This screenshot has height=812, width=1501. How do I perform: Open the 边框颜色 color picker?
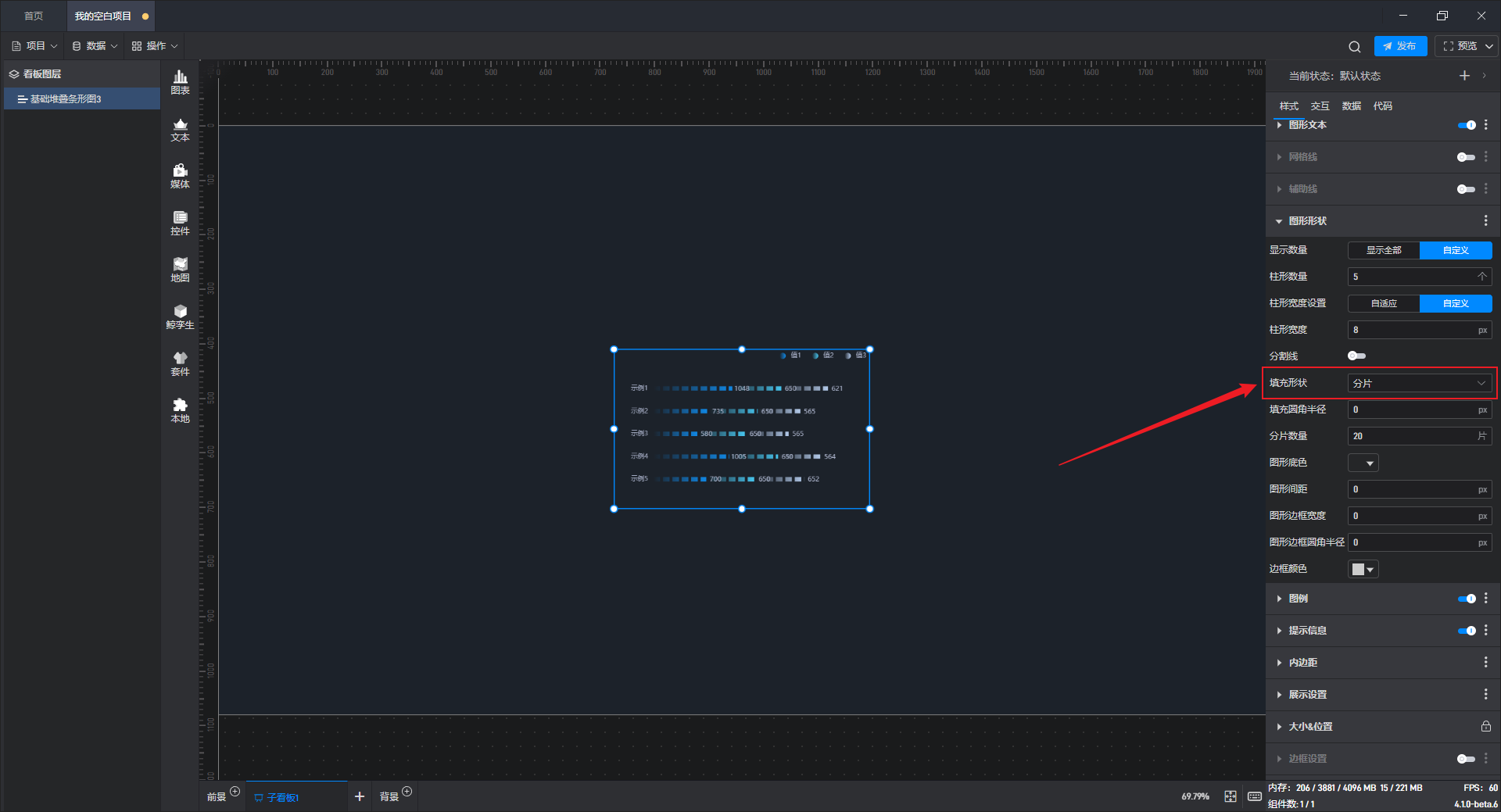coord(1363,570)
